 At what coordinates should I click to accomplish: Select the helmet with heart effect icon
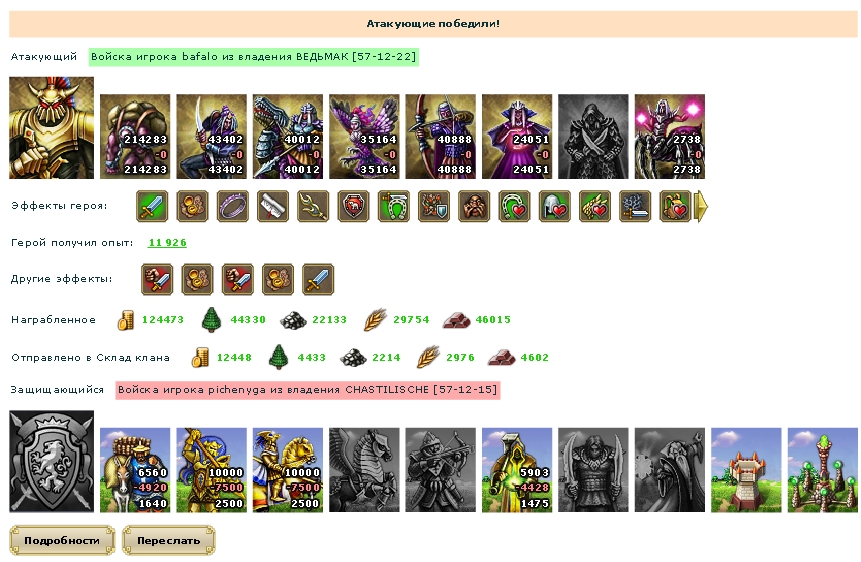click(x=555, y=206)
